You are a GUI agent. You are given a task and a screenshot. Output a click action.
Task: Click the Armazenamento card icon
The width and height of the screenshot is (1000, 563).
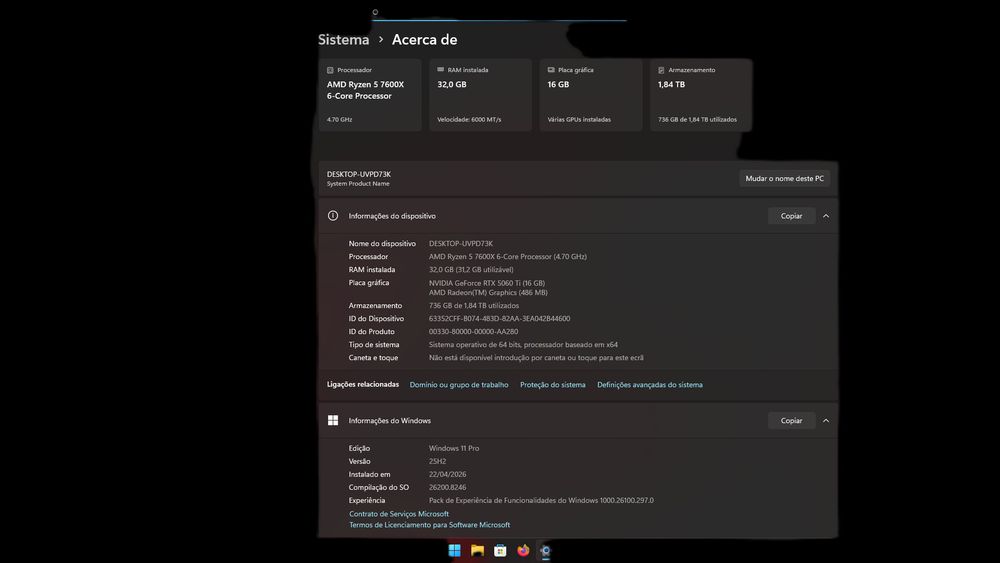click(661, 70)
